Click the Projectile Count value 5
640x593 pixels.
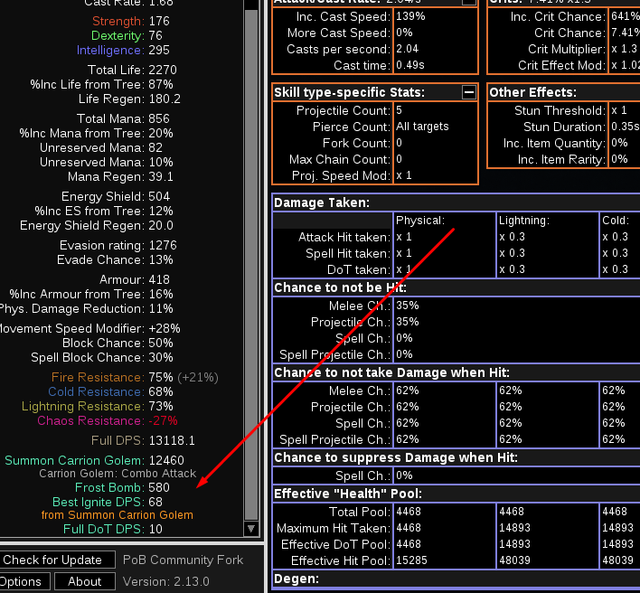[x=399, y=110]
